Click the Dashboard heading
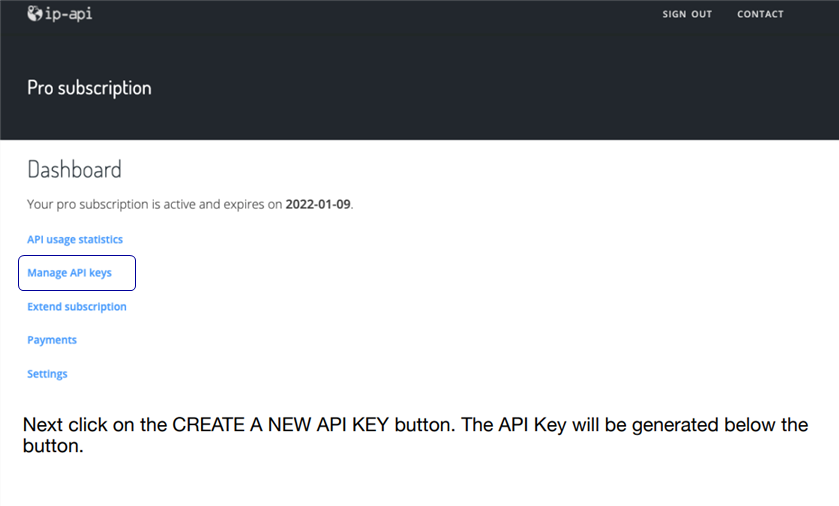 tap(74, 169)
